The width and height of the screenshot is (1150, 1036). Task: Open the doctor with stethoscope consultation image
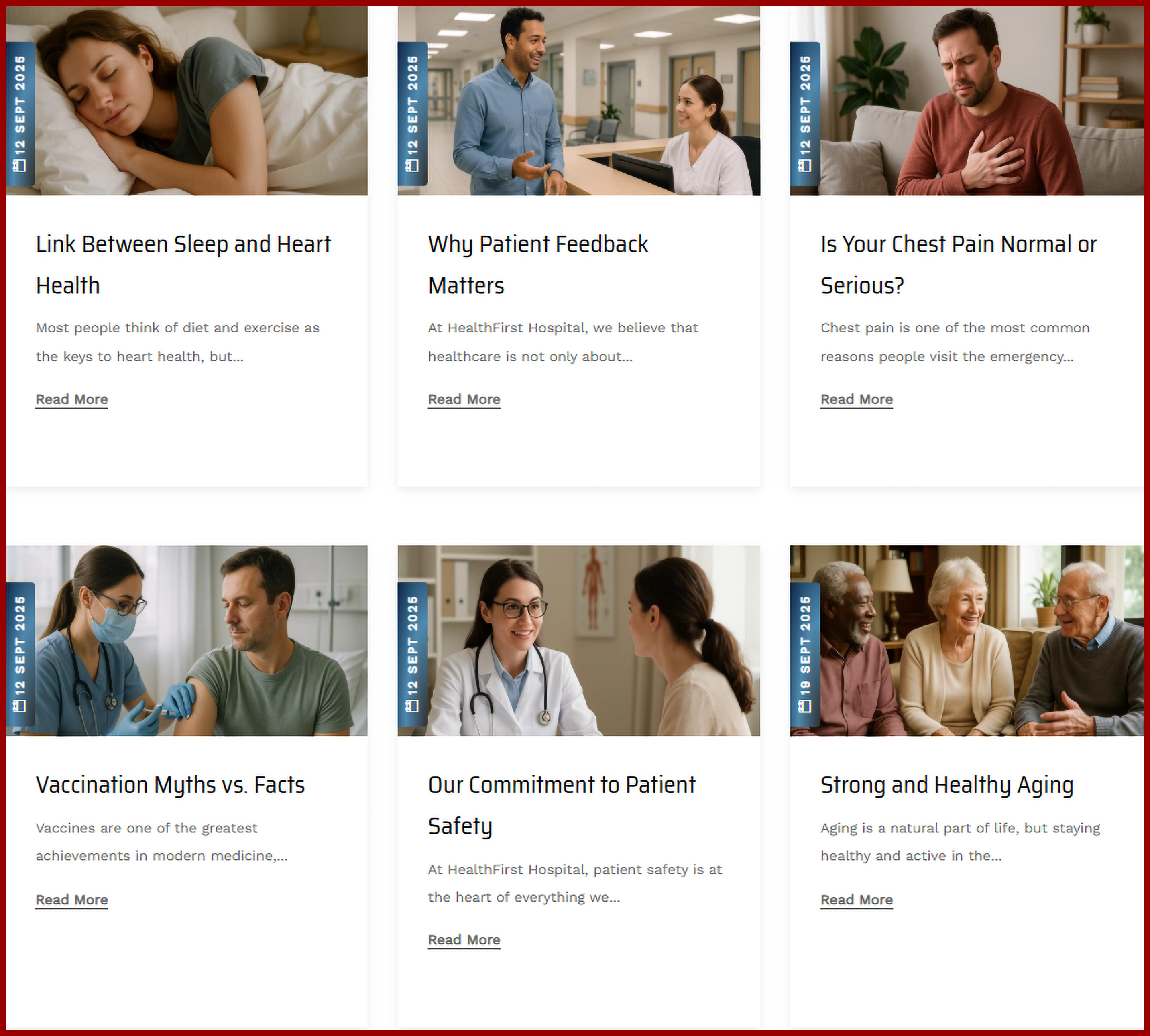578,641
